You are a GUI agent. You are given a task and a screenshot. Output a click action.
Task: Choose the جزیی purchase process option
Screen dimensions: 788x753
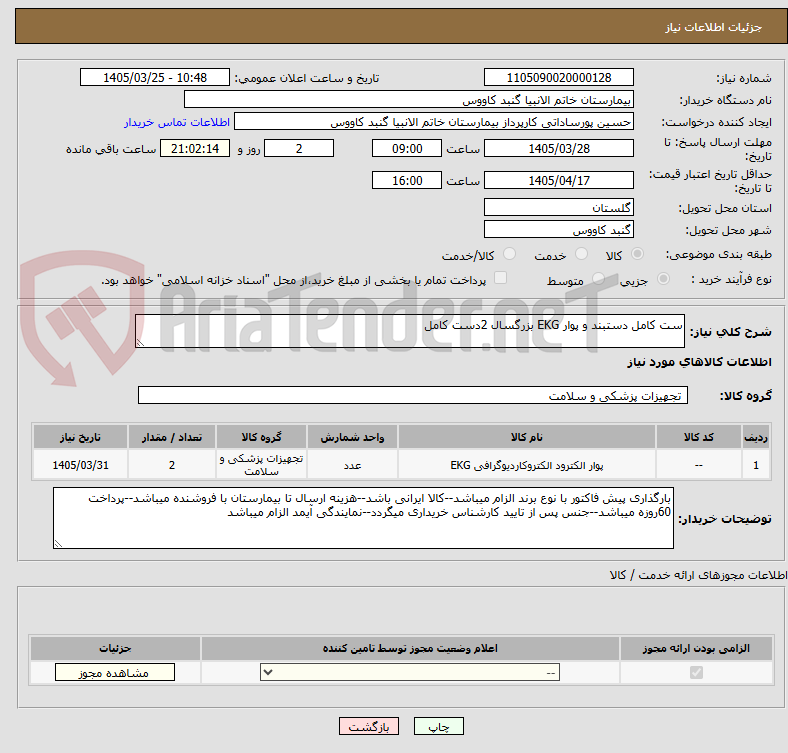pyautogui.click(x=663, y=278)
